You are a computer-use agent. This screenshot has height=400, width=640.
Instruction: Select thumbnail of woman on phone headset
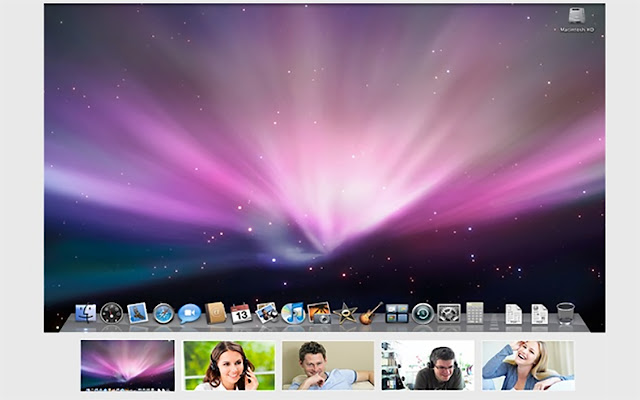click(x=228, y=365)
